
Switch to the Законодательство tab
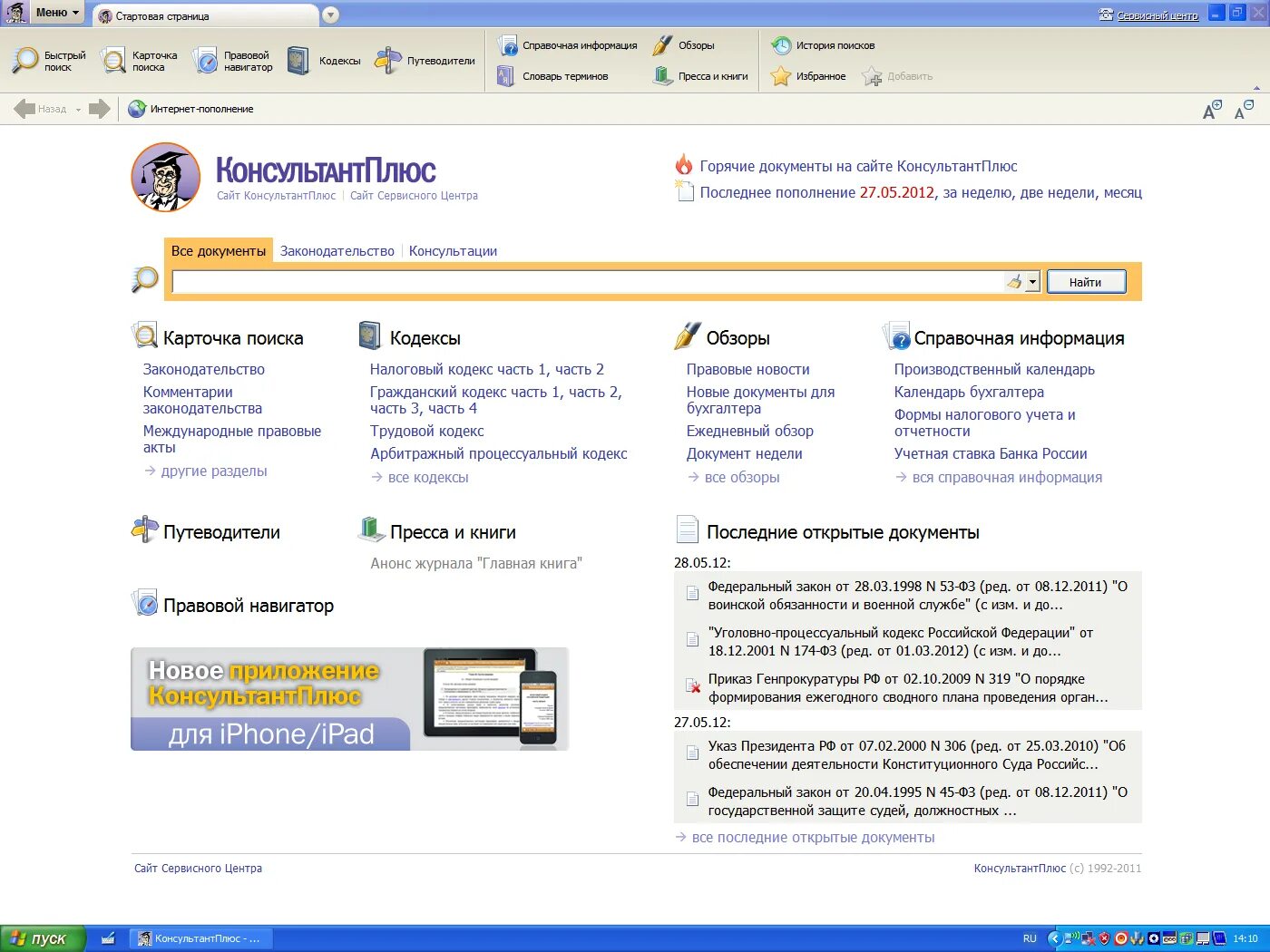[337, 251]
